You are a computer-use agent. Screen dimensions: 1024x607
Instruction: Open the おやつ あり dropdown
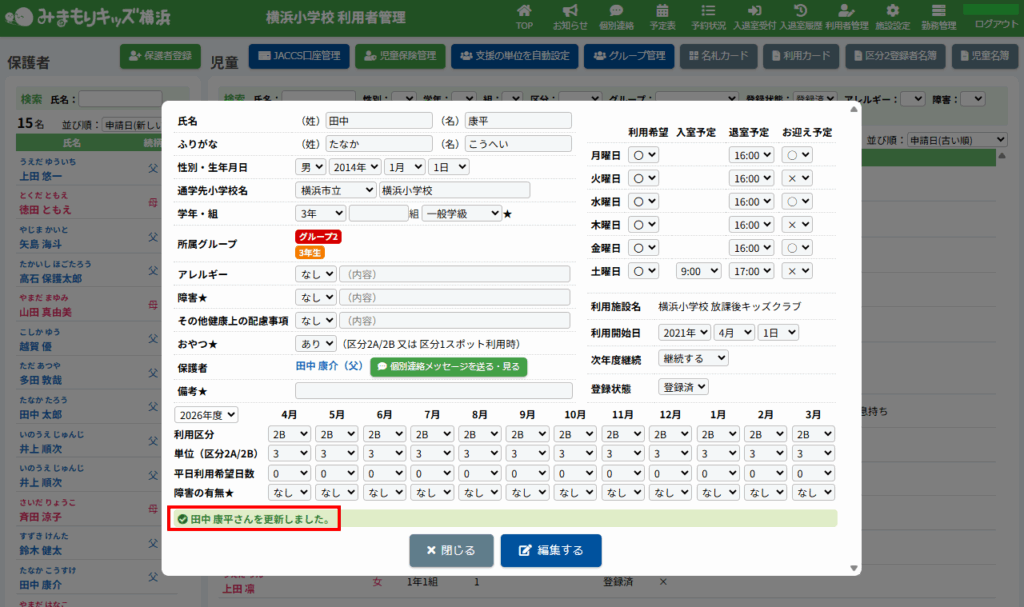pyautogui.click(x=315, y=344)
